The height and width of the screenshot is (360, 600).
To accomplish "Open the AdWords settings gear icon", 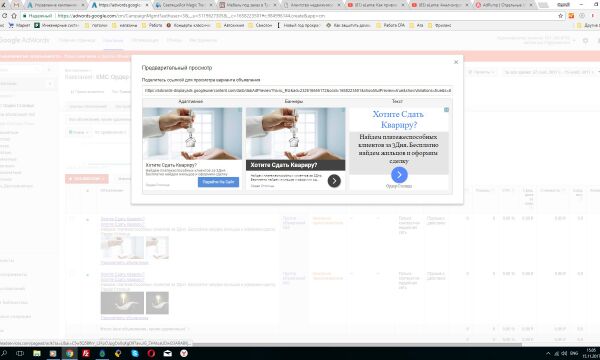I will pyautogui.click(x=585, y=40).
